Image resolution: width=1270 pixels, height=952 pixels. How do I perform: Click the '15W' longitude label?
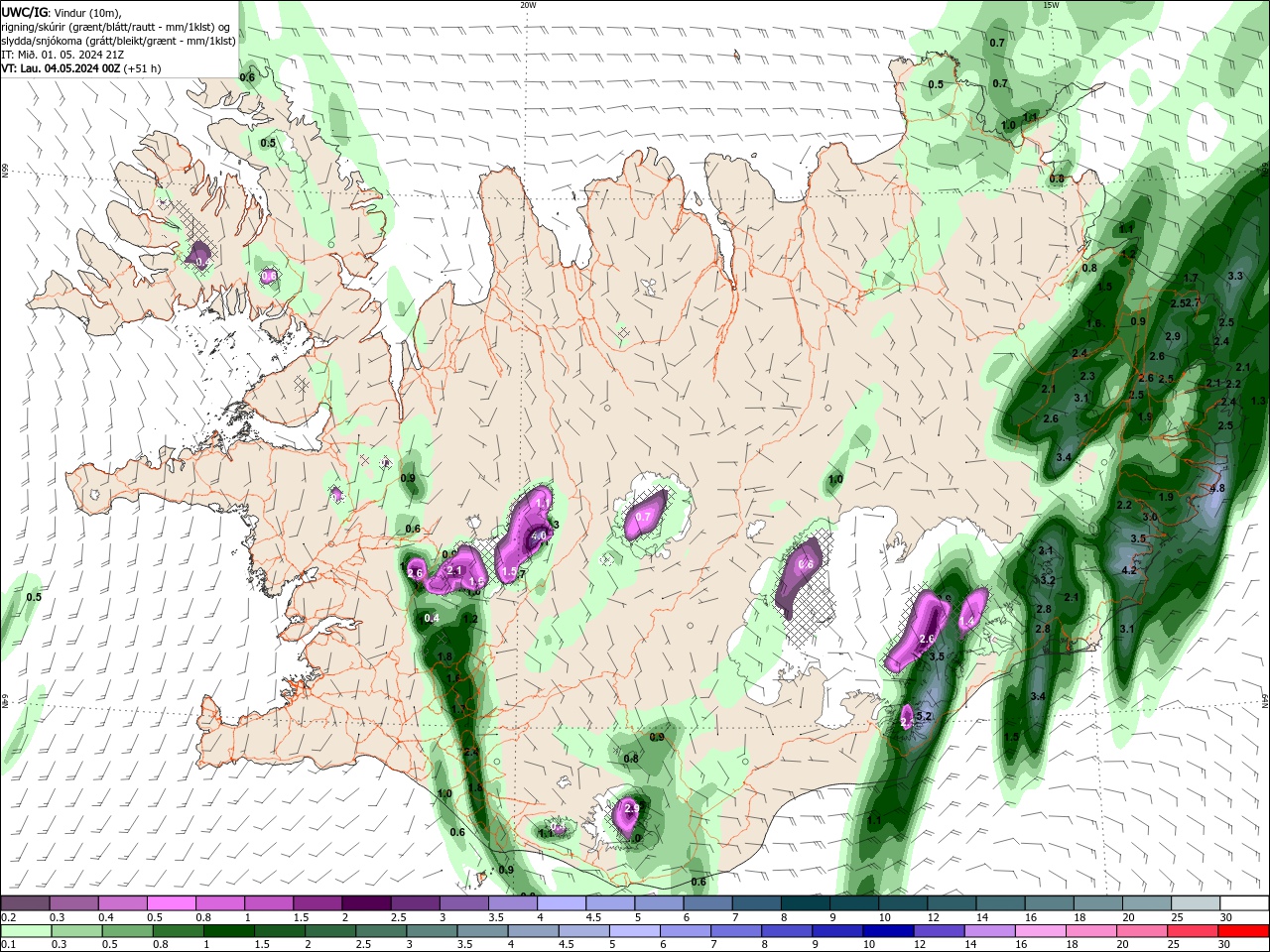(1051, 5)
